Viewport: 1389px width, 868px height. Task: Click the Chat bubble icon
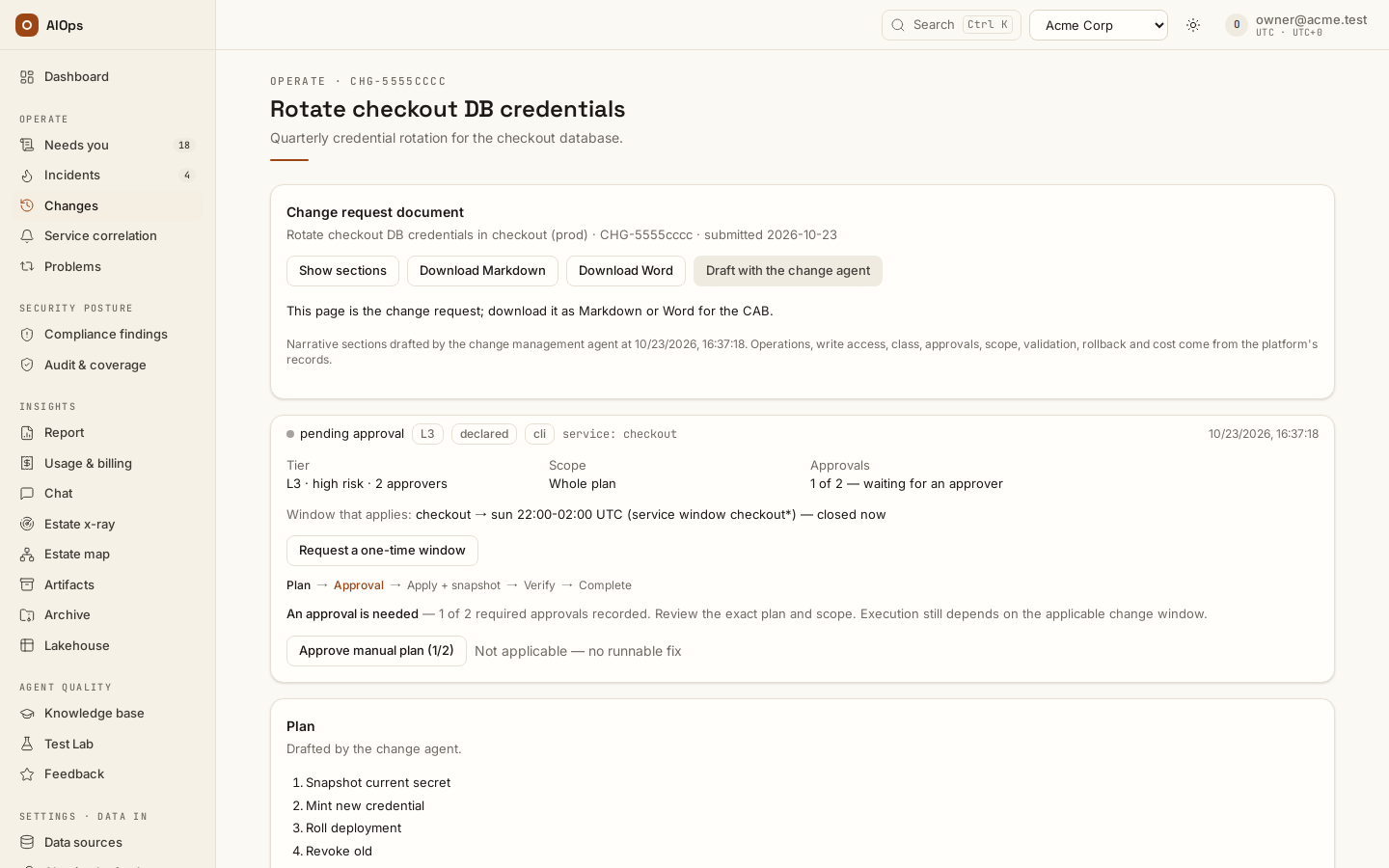(27, 494)
